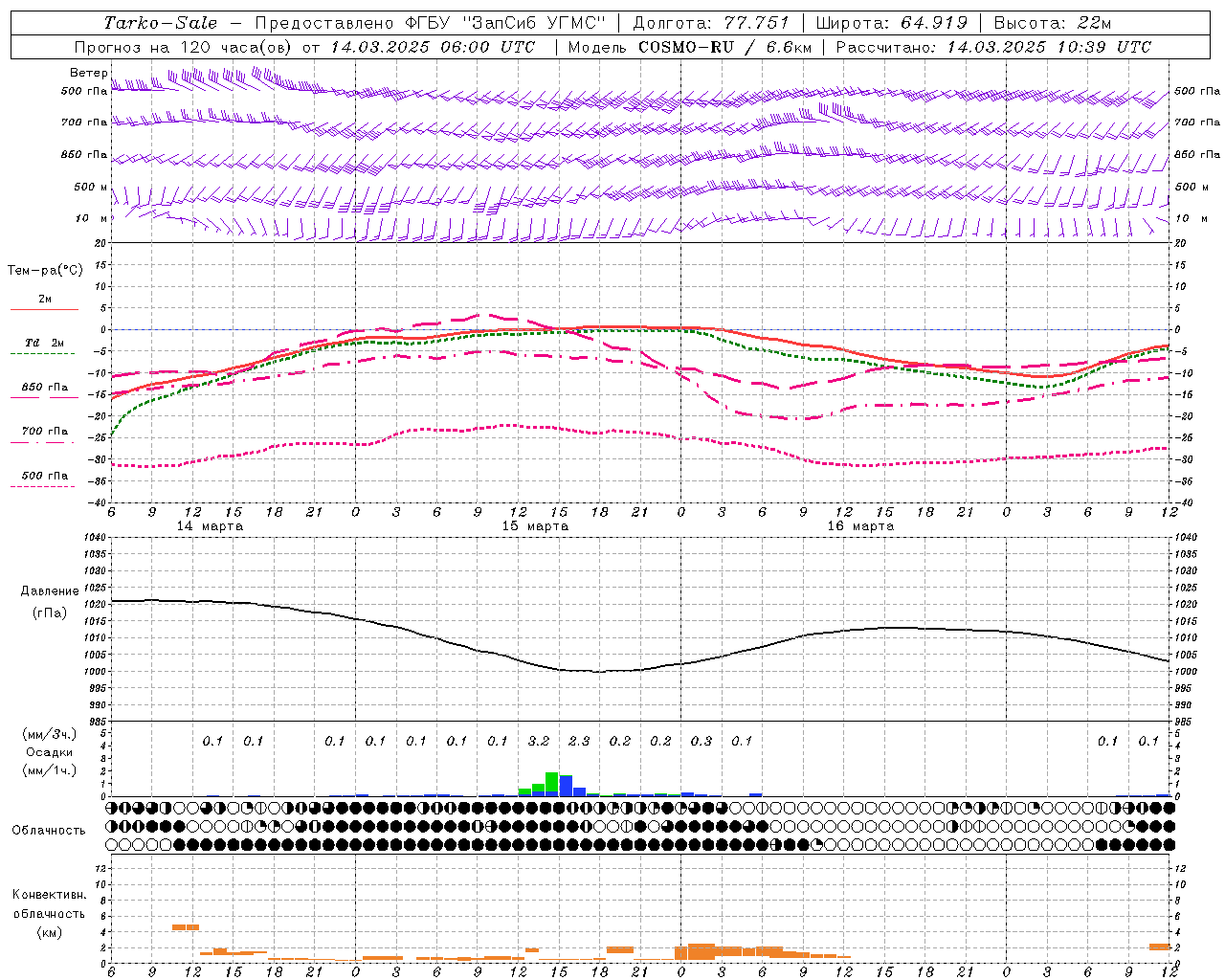
Task: Click the "2.3" precipitation amount value
Action: coord(579,741)
